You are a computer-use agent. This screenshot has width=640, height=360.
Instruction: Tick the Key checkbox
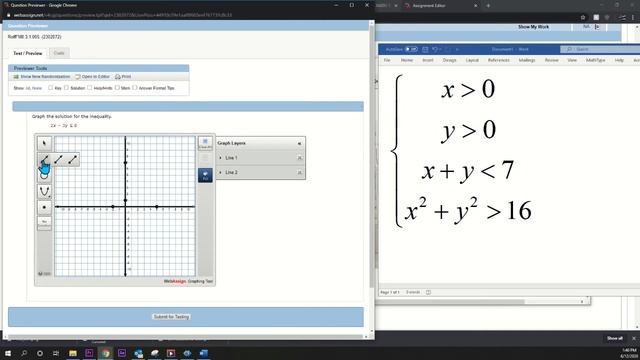pyautogui.click(x=51, y=88)
